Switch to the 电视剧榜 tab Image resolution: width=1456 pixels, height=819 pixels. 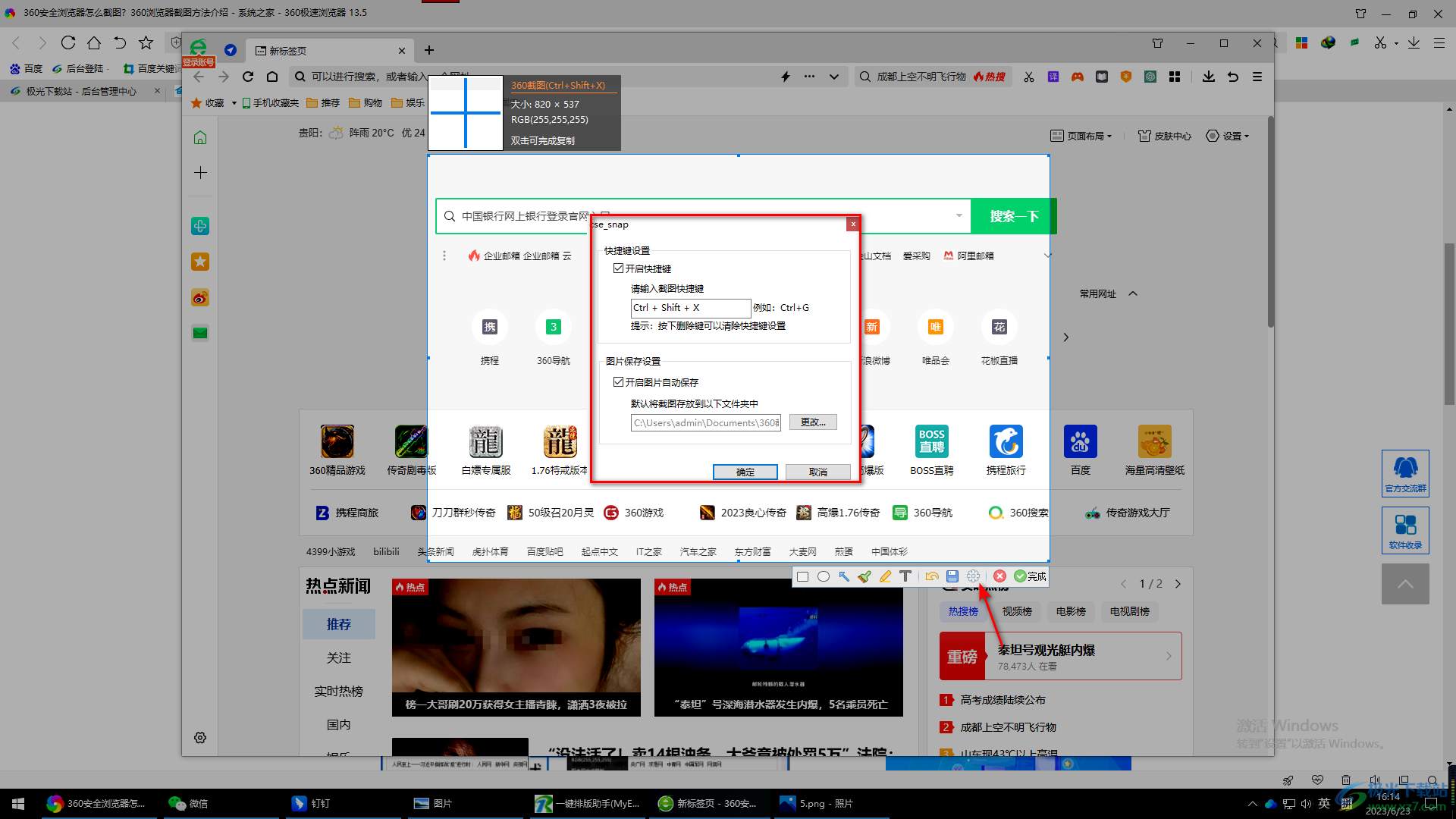[1130, 611]
